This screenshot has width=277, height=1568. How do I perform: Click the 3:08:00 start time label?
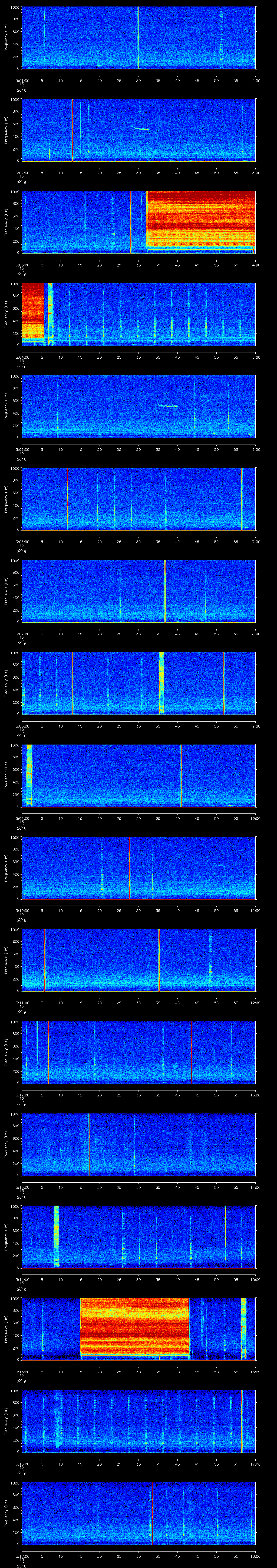(22, 726)
